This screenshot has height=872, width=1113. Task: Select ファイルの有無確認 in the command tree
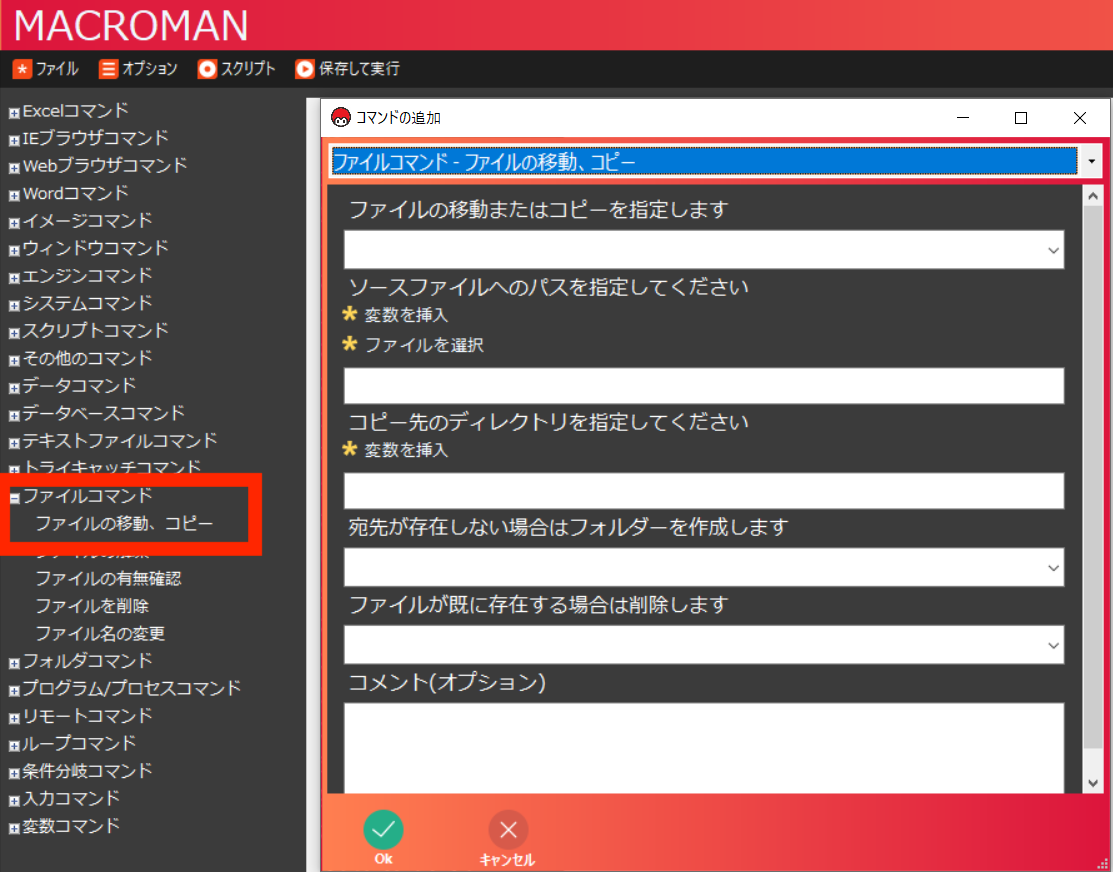pyautogui.click(x=109, y=579)
